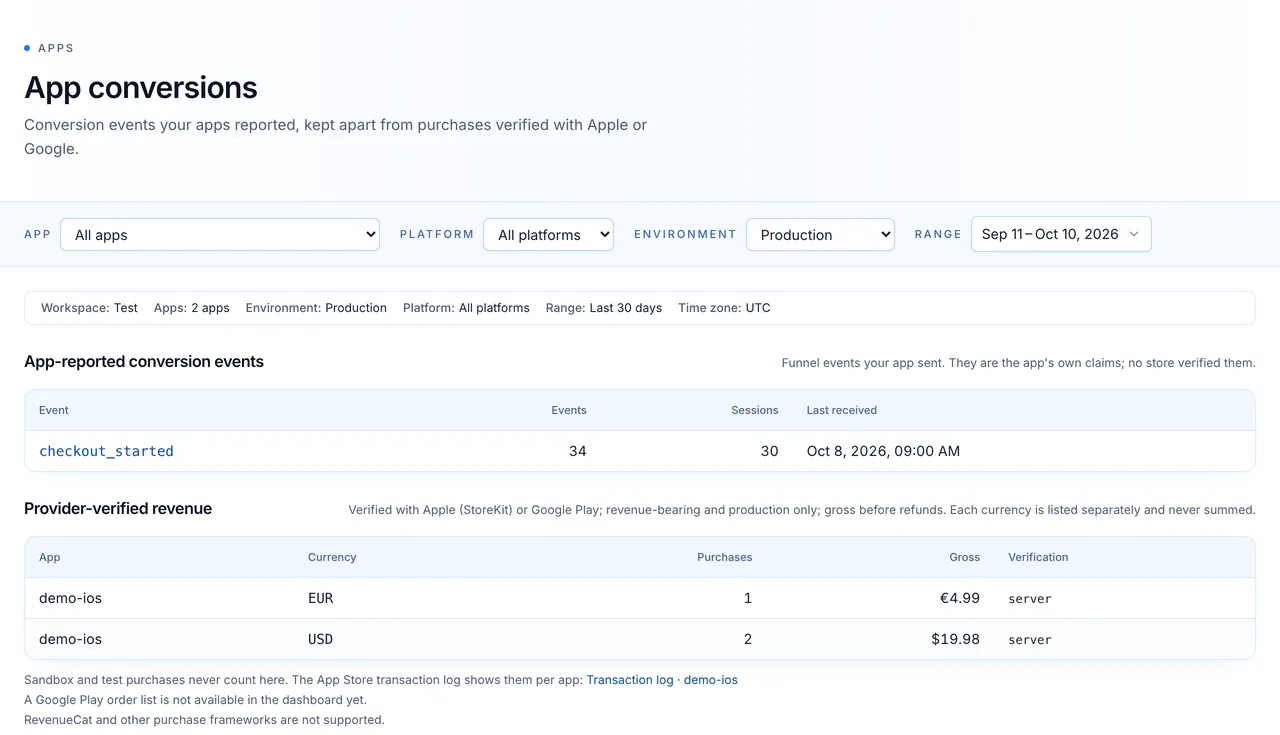Click demo-ios in the USD row

70,639
